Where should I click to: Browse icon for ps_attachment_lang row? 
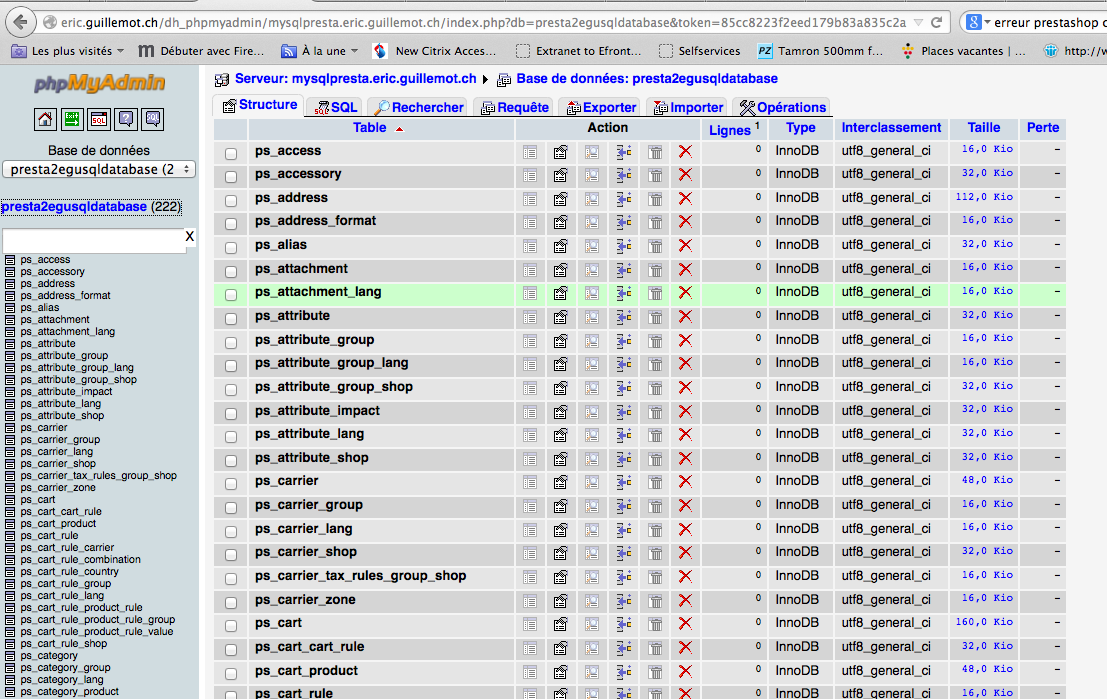coord(530,293)
